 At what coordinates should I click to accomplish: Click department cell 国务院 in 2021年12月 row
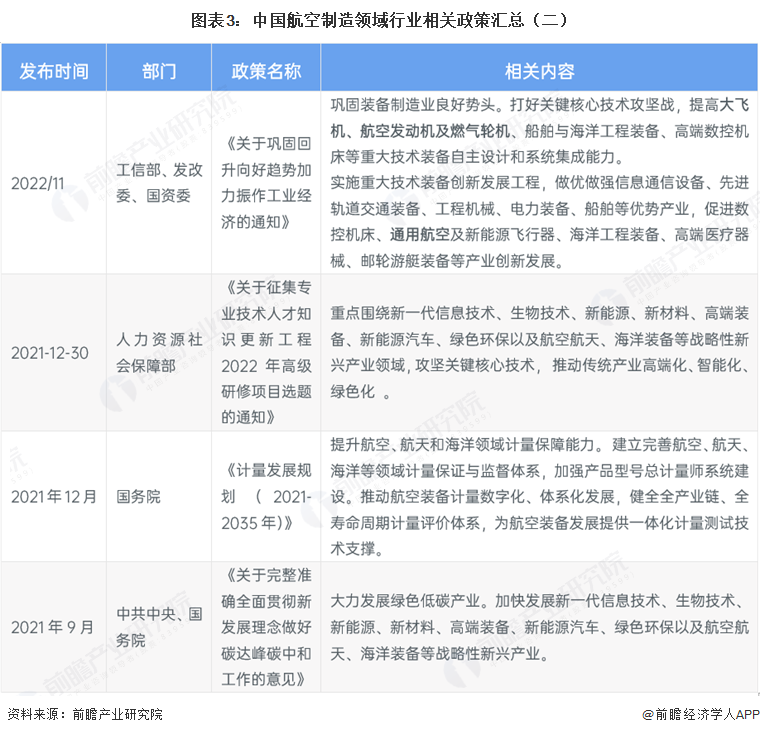pyautogui.click(x=138, y=496)
